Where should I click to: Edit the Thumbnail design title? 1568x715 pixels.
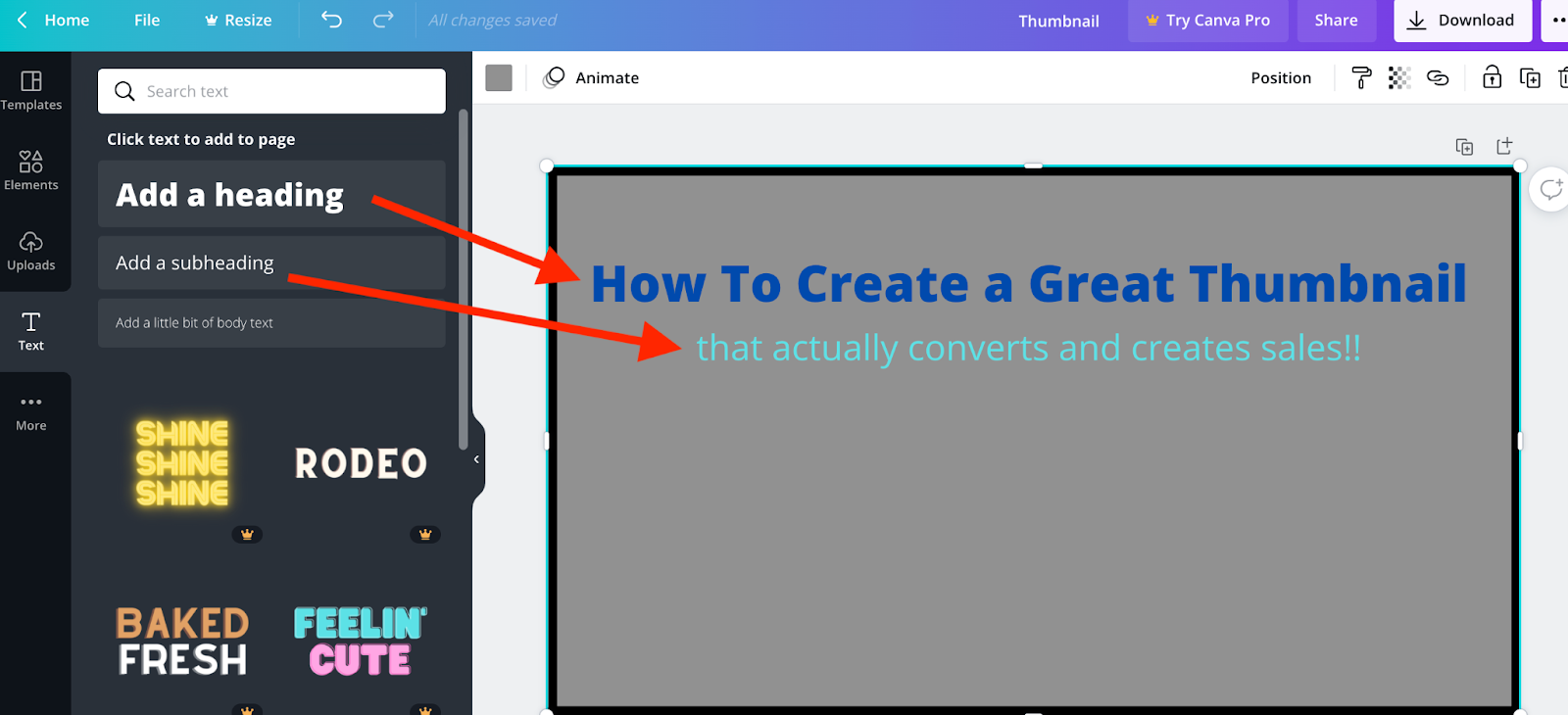[1058, 21]
